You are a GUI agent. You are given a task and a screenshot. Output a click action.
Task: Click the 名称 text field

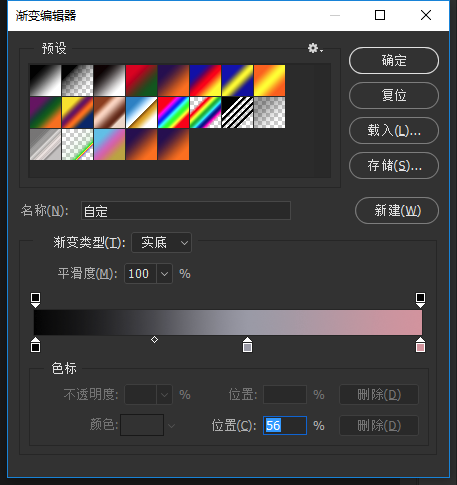[186, 211]
